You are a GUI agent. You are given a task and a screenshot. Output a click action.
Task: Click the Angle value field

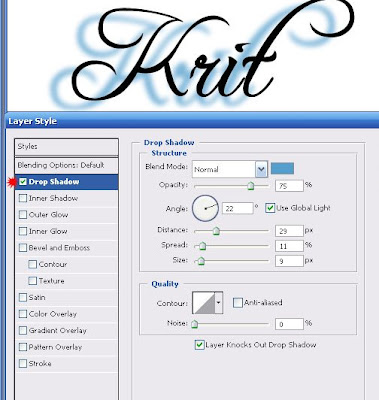pyautogui.click(x=238, y=208)
